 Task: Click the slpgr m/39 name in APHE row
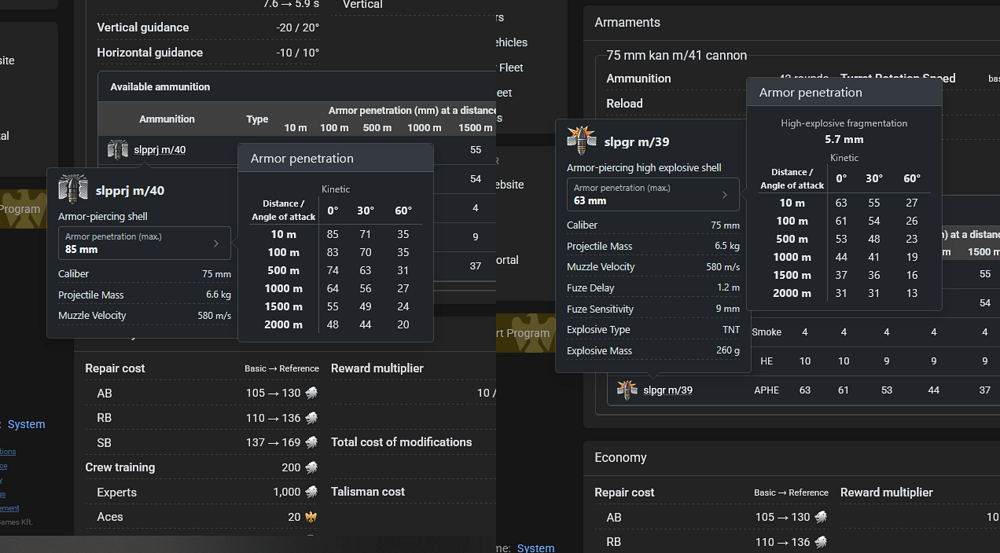click(x=668, y=390)
